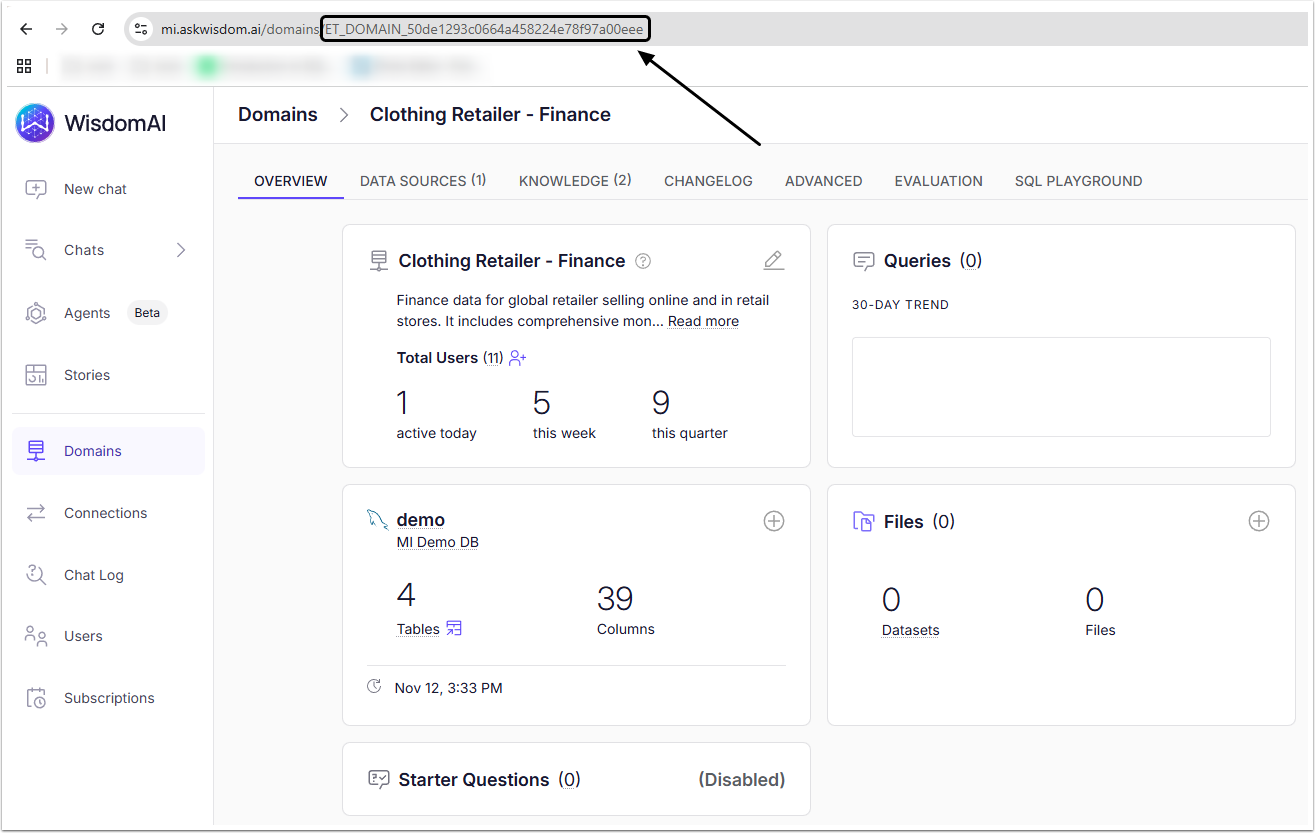Expand the Chats submenu chevron

[181, 250]
